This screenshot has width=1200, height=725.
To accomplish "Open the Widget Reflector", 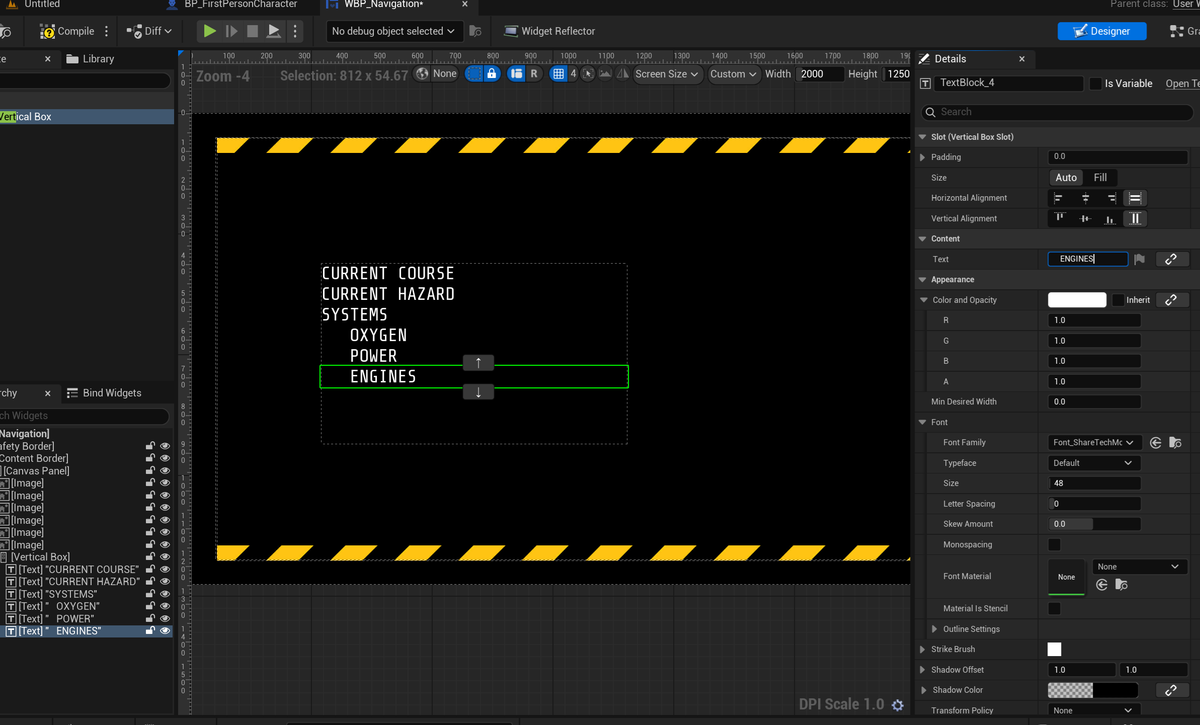I will tap(549, 31).
